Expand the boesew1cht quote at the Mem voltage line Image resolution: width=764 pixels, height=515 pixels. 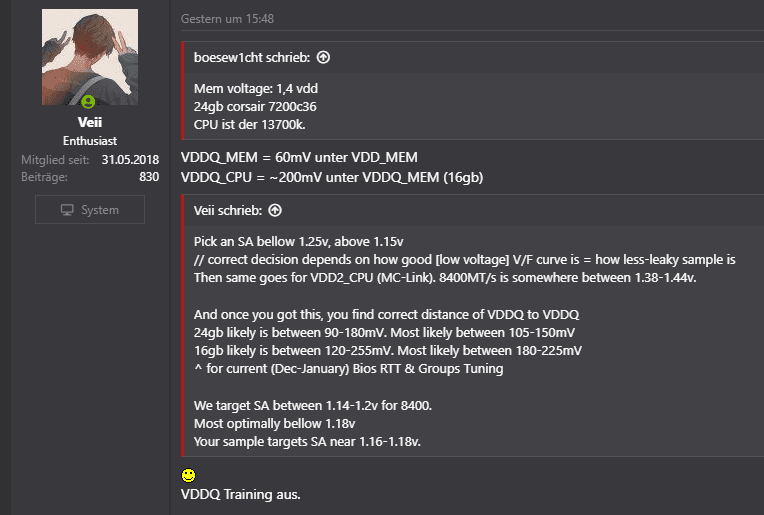(255, 88)
